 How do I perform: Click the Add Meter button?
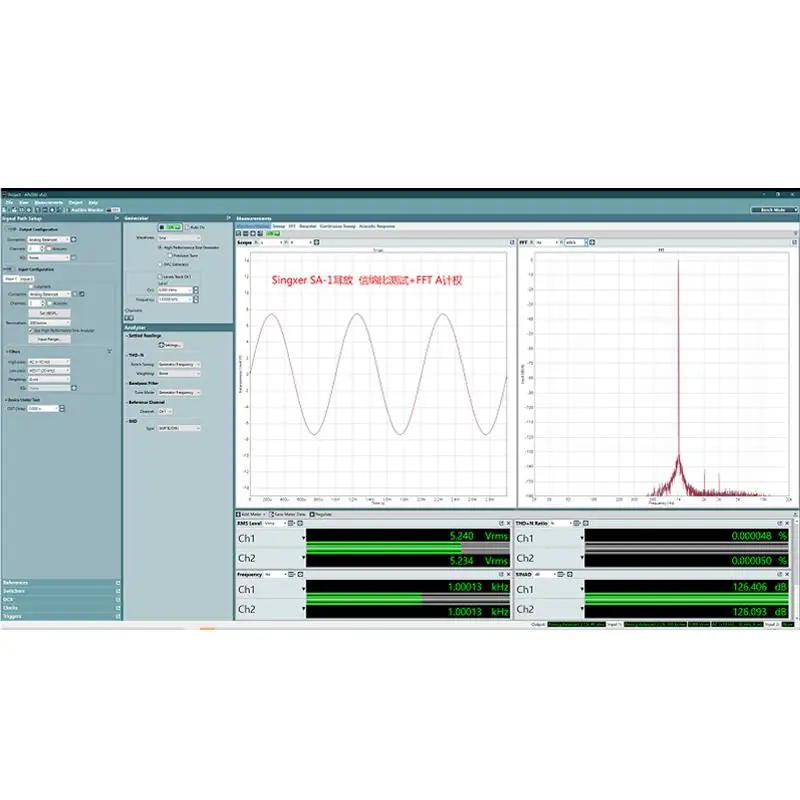[x=251, y=514]
